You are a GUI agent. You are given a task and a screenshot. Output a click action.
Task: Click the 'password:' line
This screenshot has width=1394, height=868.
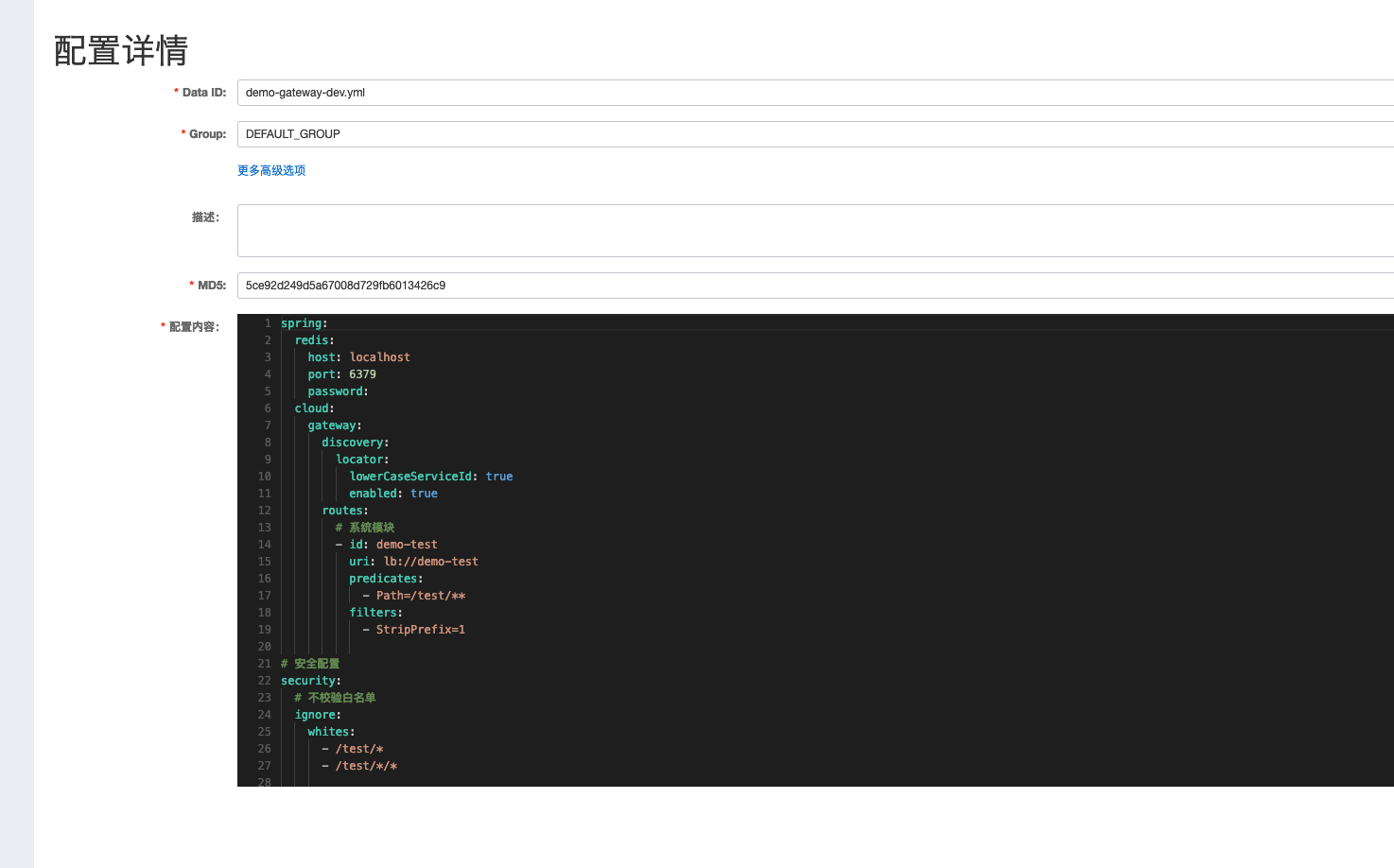coord(338,391)
